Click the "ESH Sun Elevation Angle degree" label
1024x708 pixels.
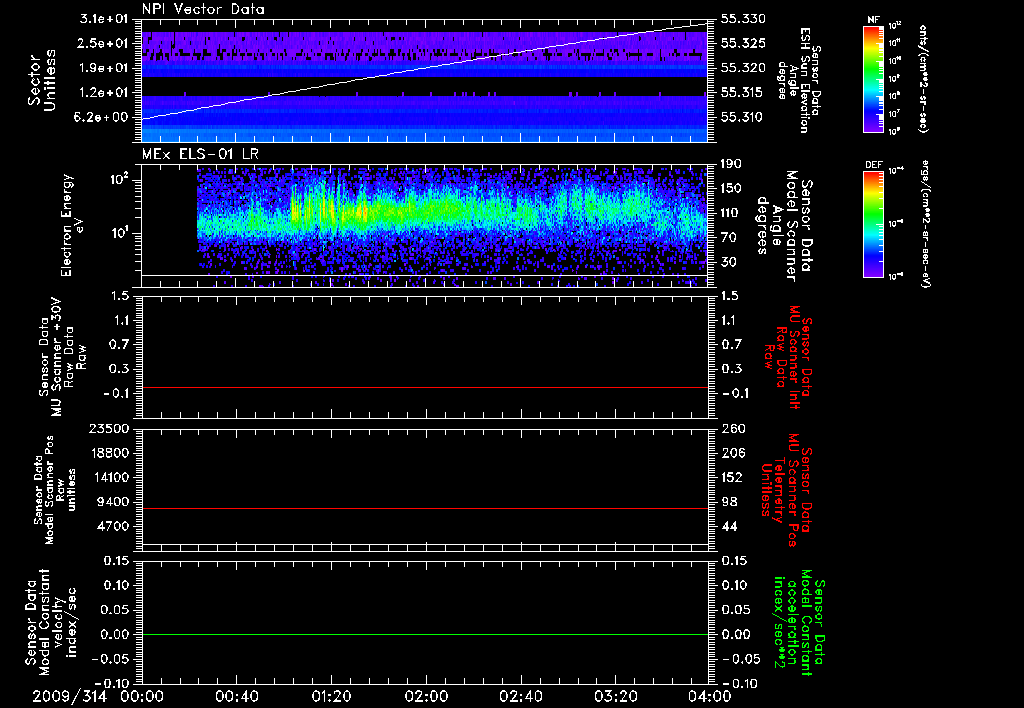click(798, 80)
